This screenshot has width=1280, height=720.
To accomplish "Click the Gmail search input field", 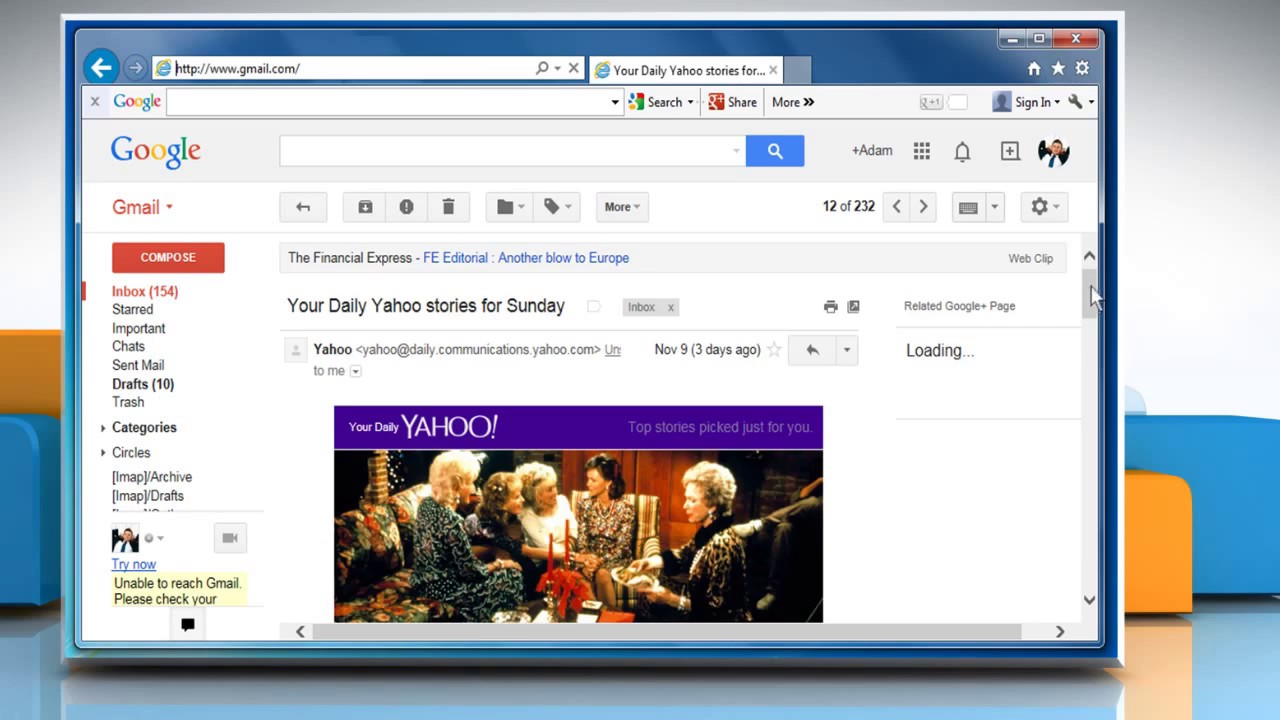I will point(512,151).
